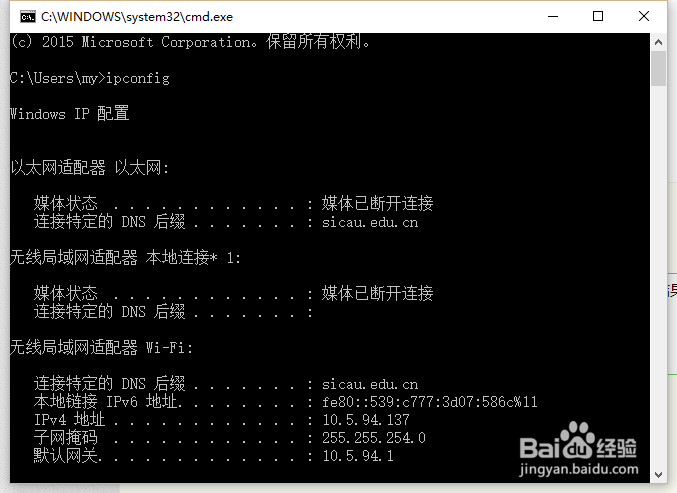Image resolution: width=677 pixels, height=493 pixels.
Task: Click the 本地连接* 1 adapter heading
Action: pyautogui.click(x=193, y=258)
